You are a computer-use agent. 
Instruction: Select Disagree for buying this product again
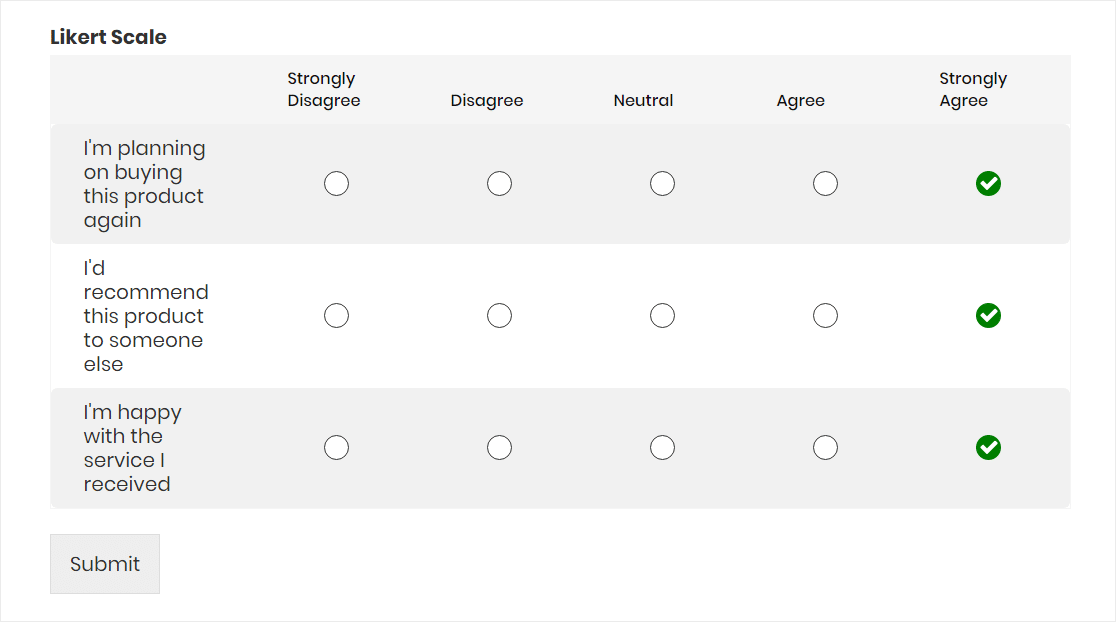click(499, 183)
